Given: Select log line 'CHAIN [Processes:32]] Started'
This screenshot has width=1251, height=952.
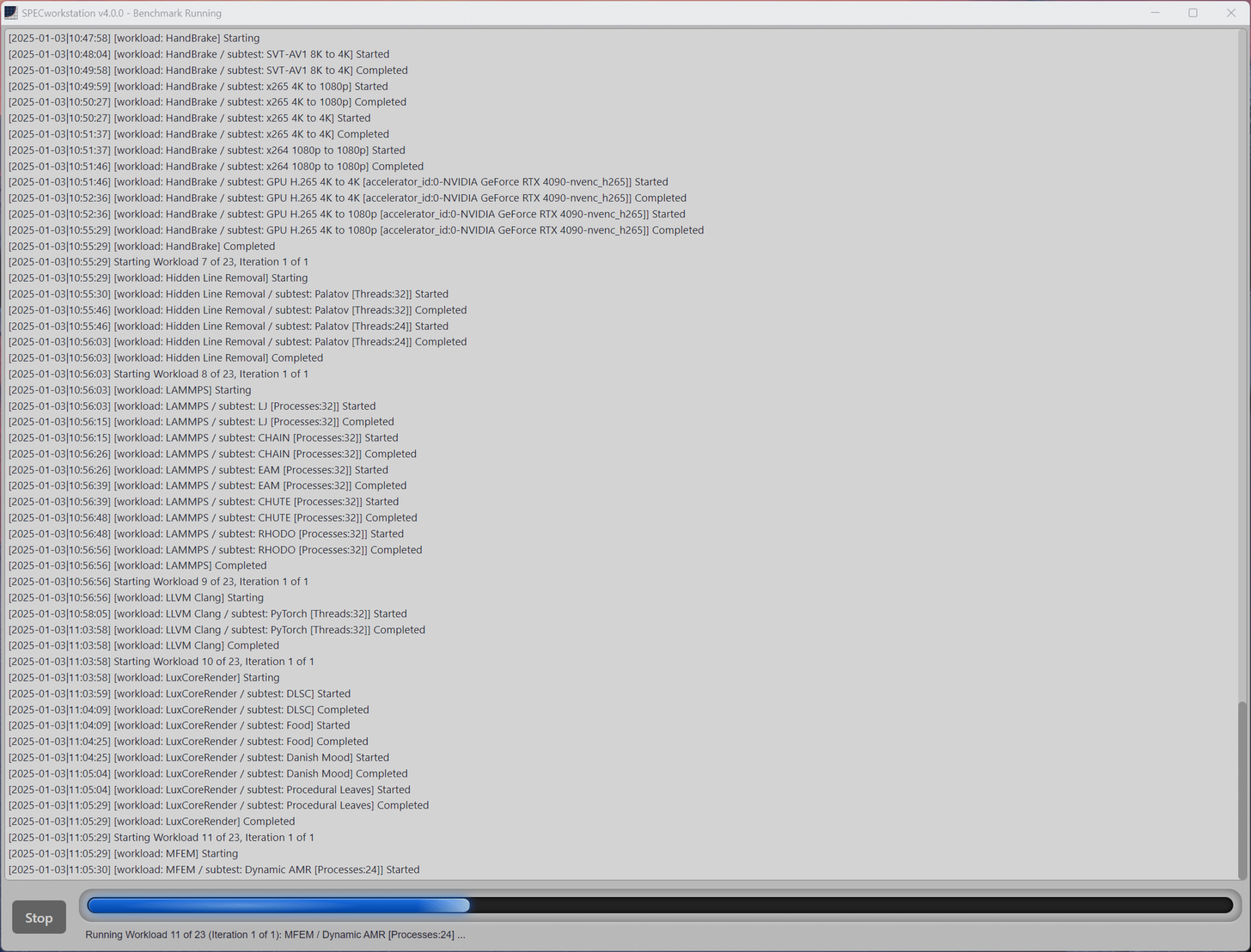Looking at the screenshot, I should click(x=203, y=438).
